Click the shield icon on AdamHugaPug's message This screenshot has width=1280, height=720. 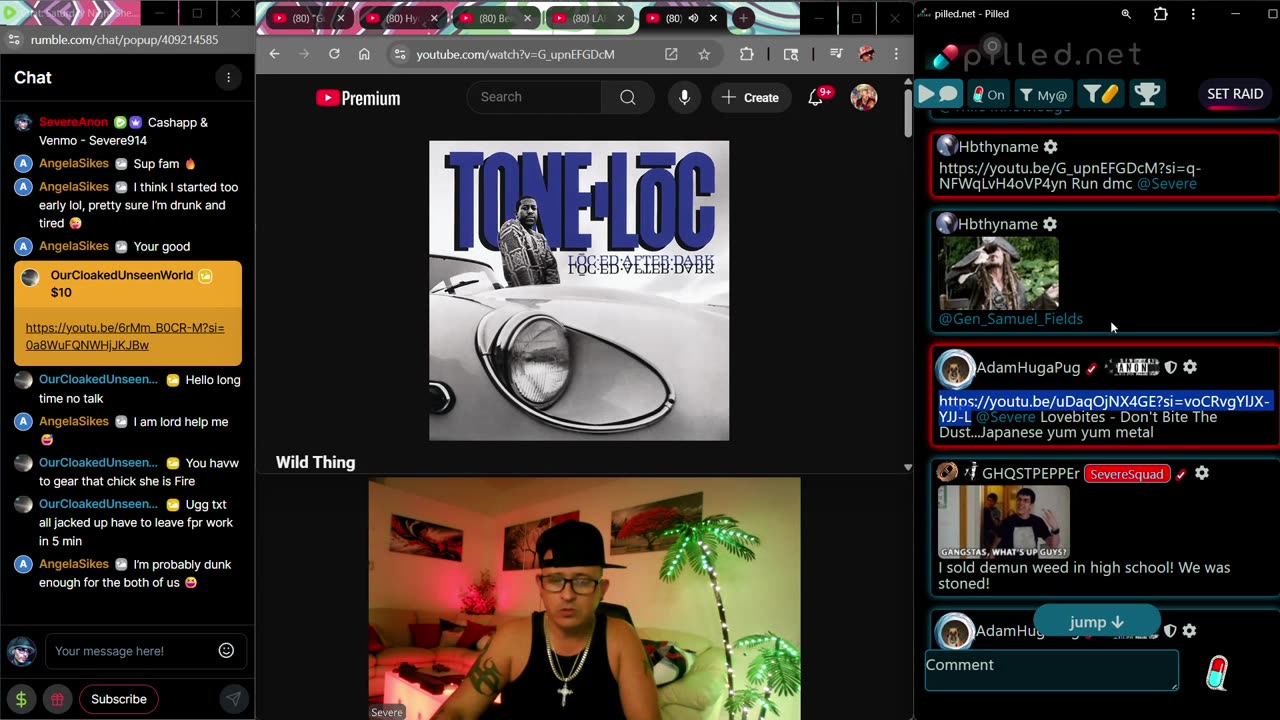tap(1170, 367)
